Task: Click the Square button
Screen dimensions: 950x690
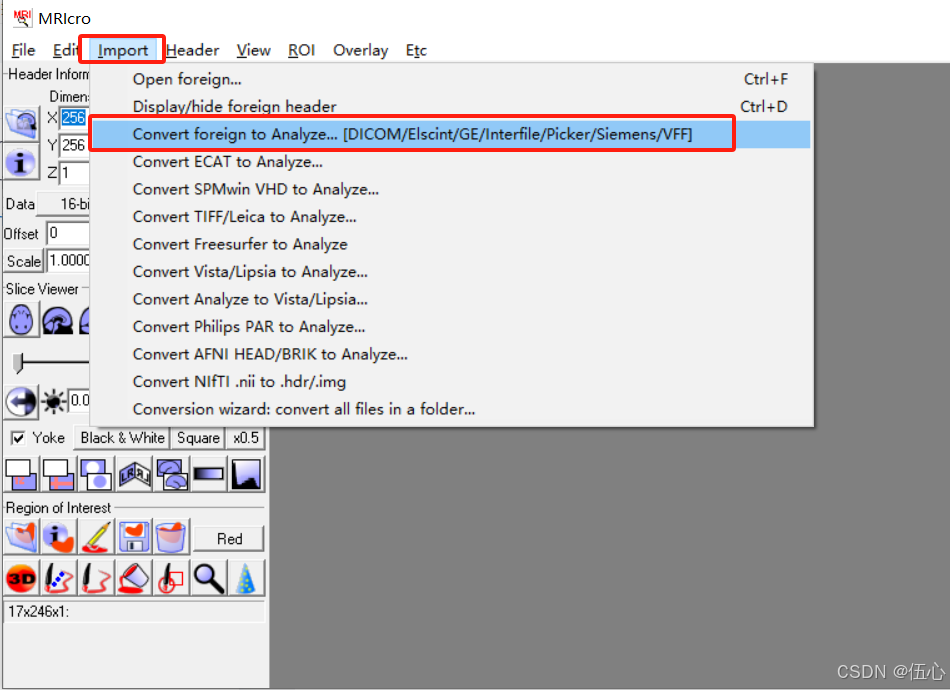Action: click(198, 438)
